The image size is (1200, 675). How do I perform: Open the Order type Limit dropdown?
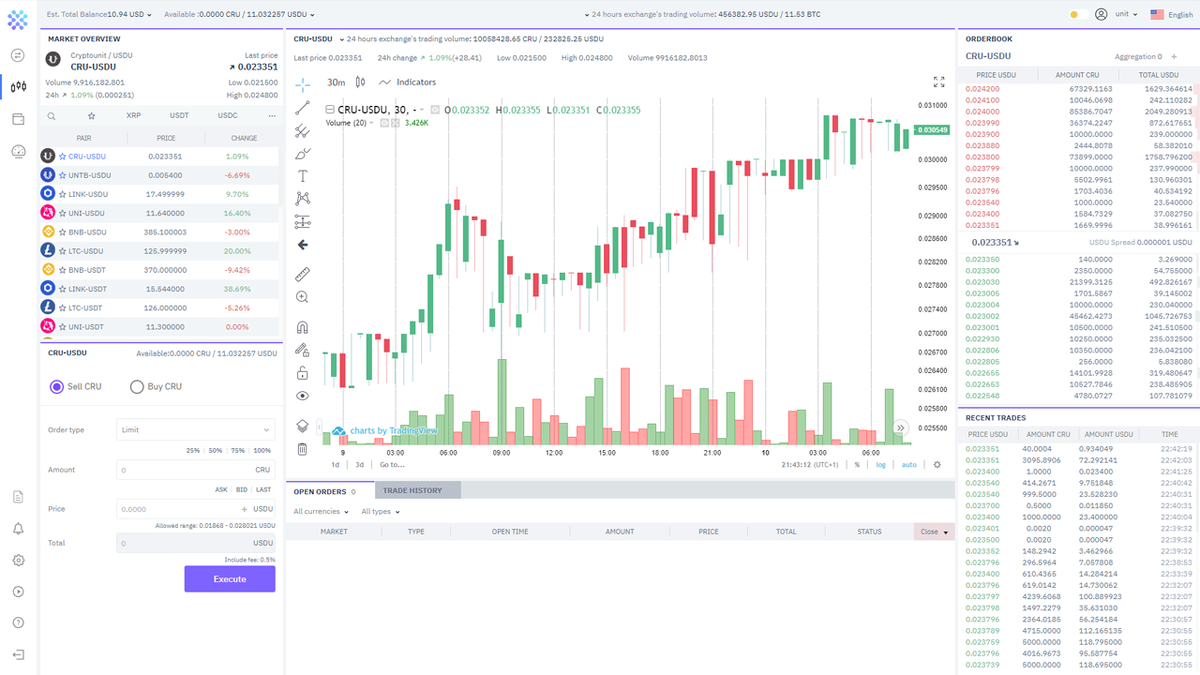pyautogui.click(x=196, y=429)
